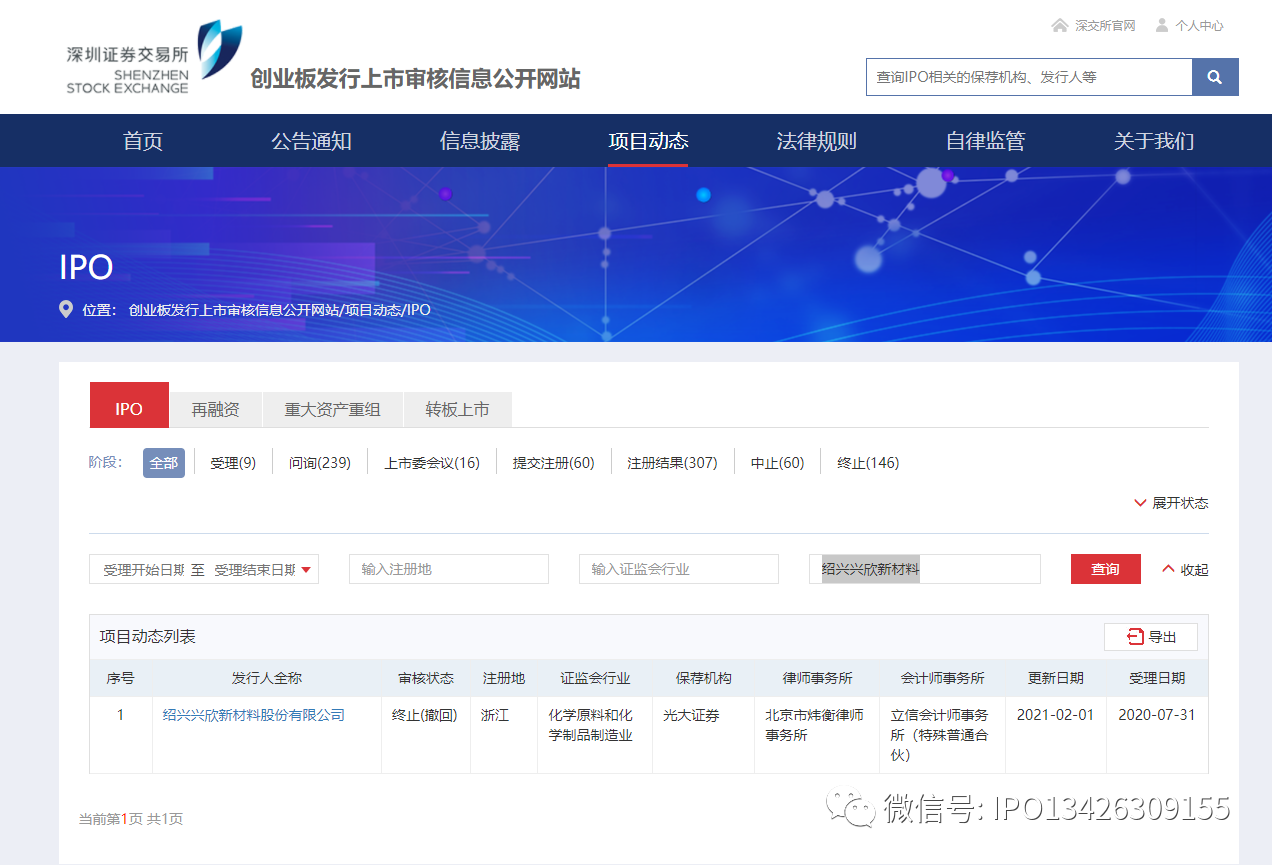Click the export icon on 导出 button
The image size is (1272, 865).
click(x=1135, y=637)
